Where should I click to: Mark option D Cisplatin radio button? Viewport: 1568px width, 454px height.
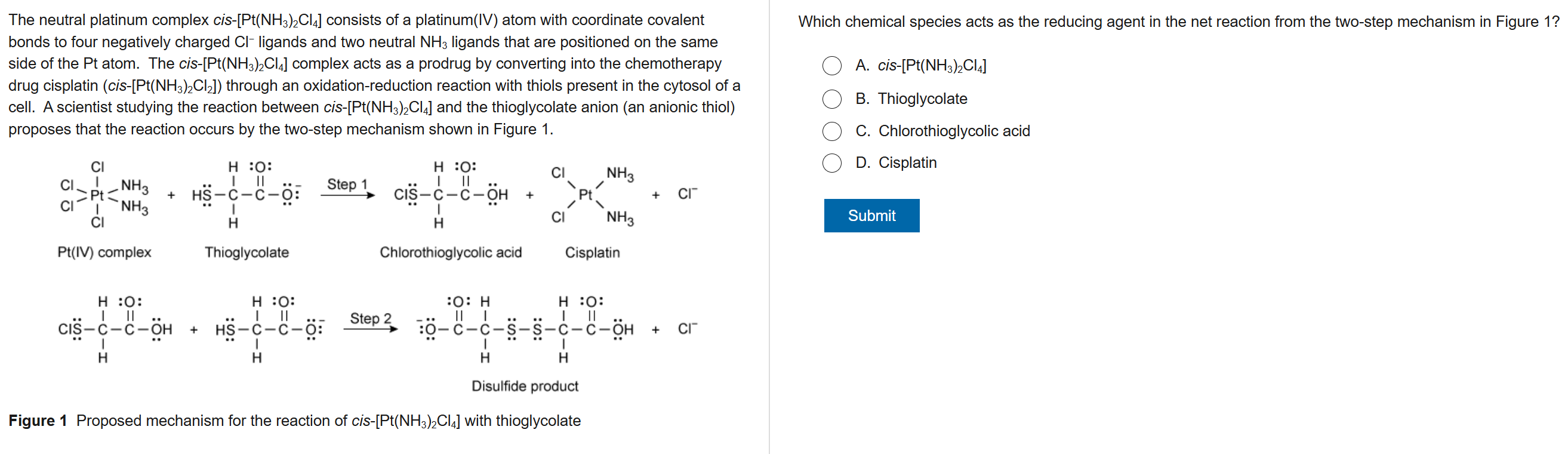831,162
